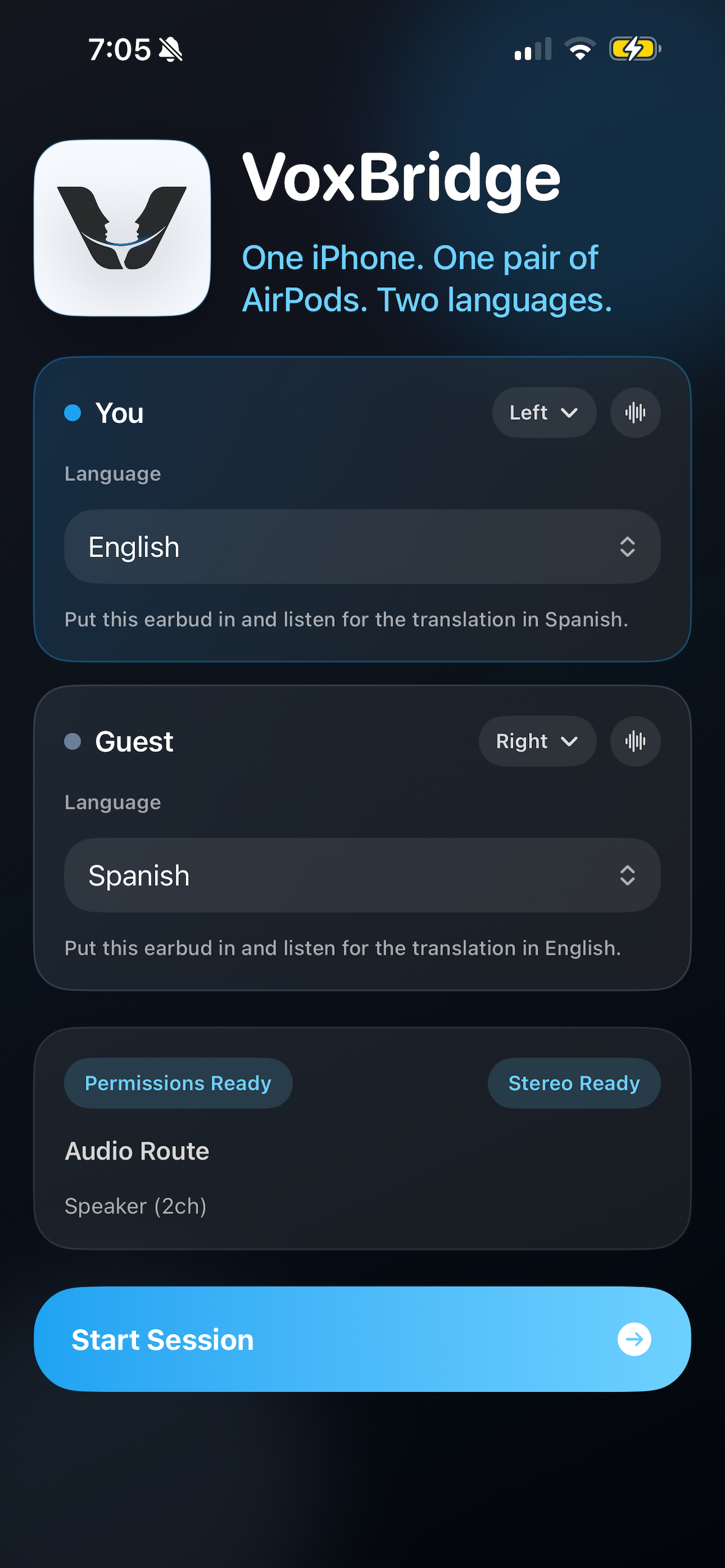Tap the waveform icon in You card
Screen dimensions: 725x1568
[635, 413]
